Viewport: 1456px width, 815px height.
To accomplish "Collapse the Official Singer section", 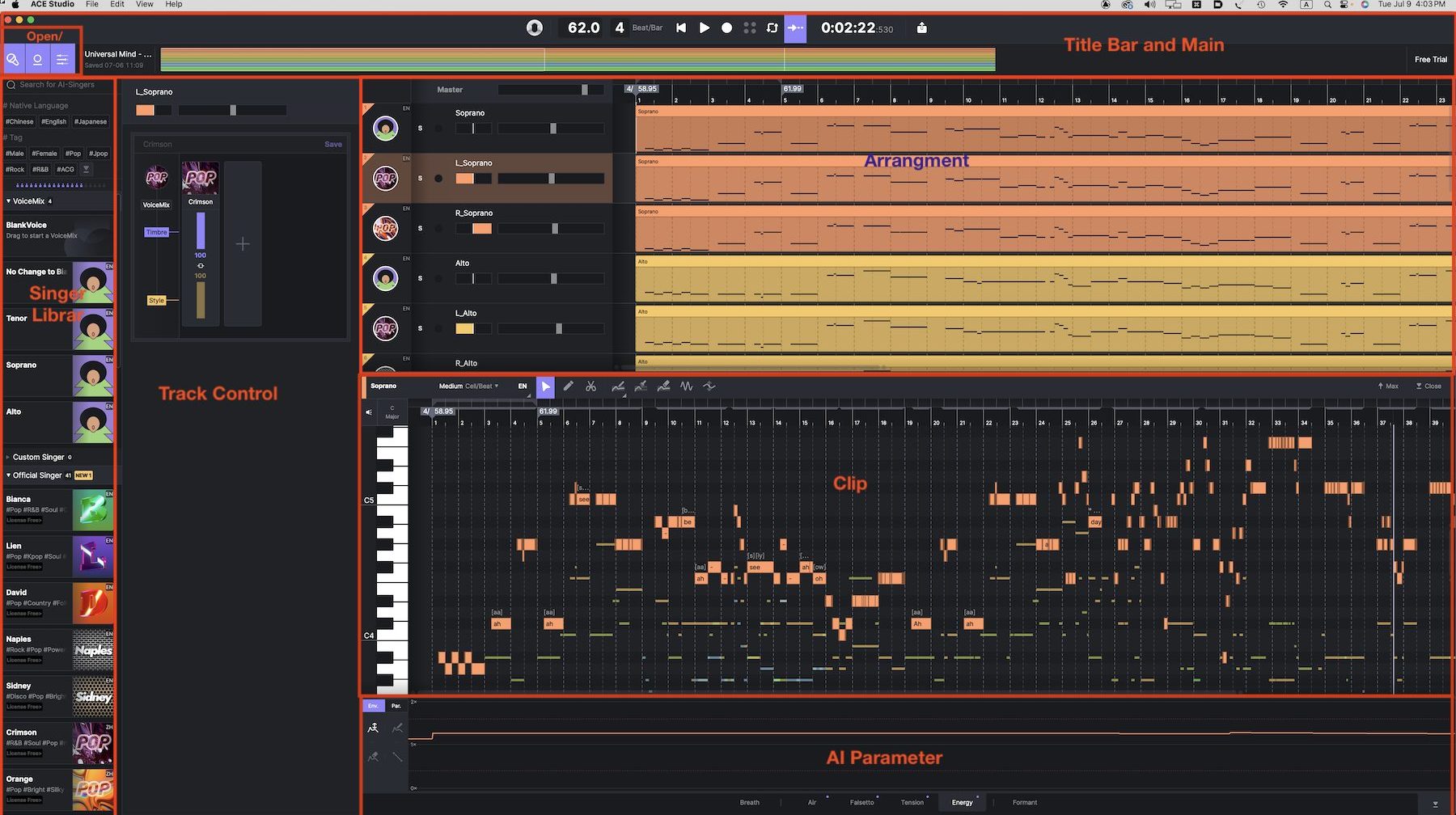I will [10, 475].
